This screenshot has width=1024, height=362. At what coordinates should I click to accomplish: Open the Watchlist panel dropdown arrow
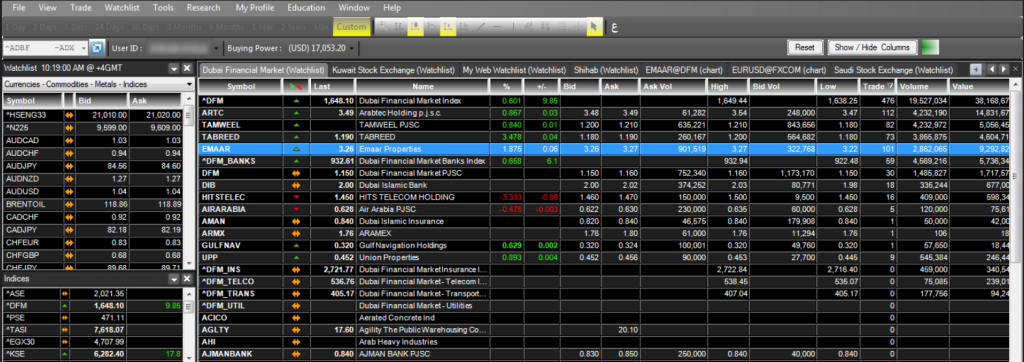click(174, 68)
